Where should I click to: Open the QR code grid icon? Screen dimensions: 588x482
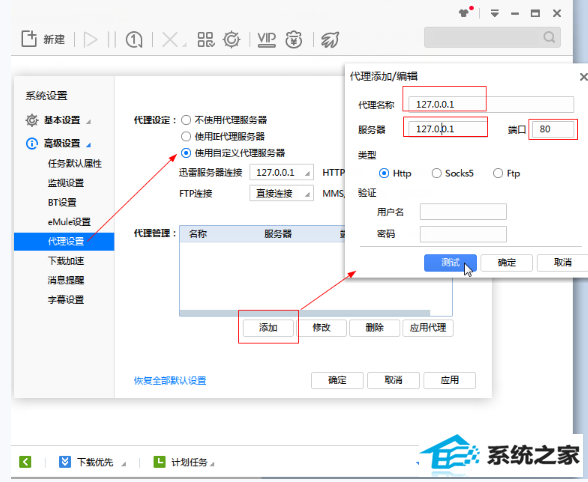pyautogui.click(x=206, y=39)
